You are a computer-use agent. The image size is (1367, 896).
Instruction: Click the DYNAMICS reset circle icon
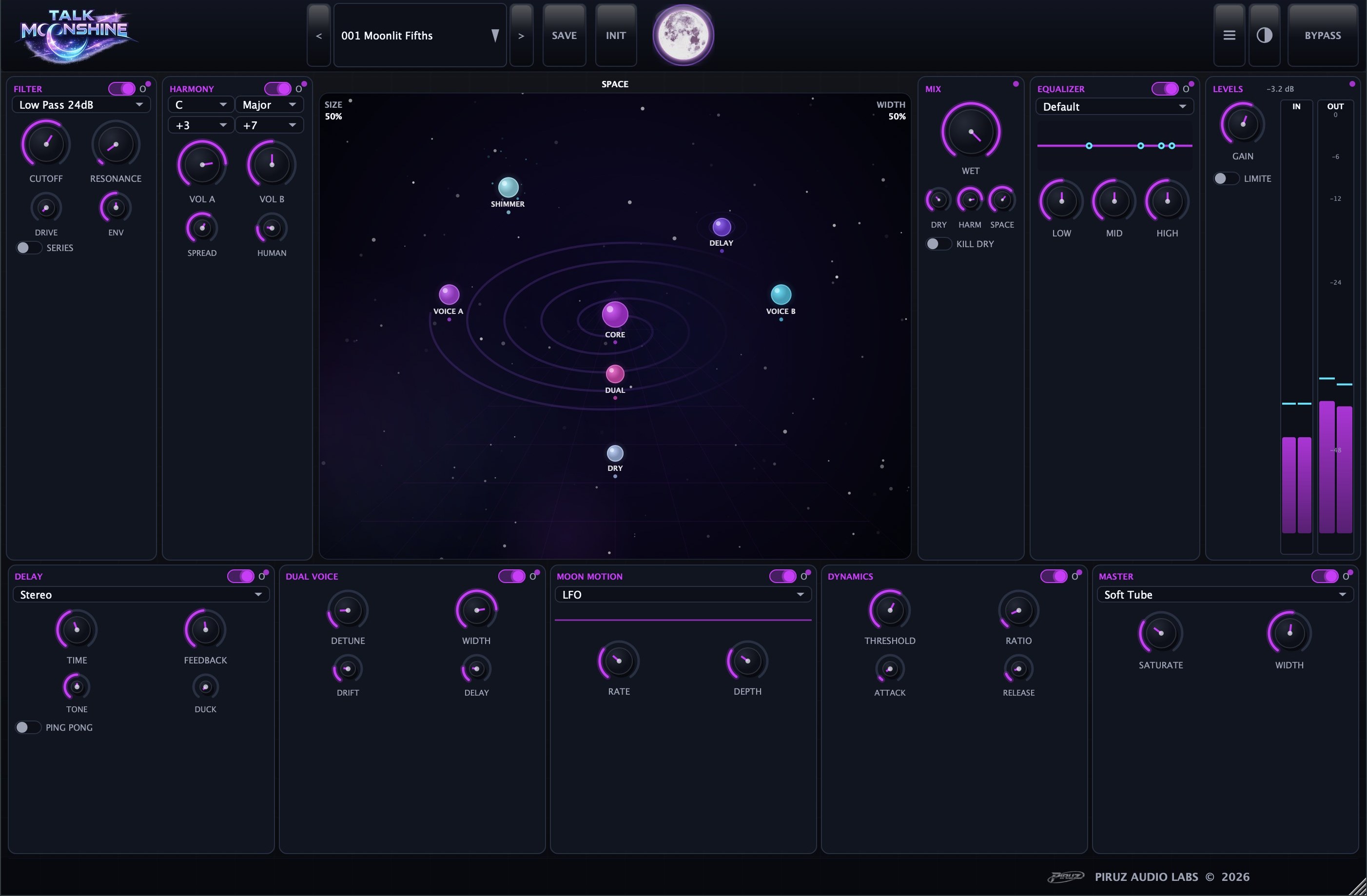[1075, 576]
